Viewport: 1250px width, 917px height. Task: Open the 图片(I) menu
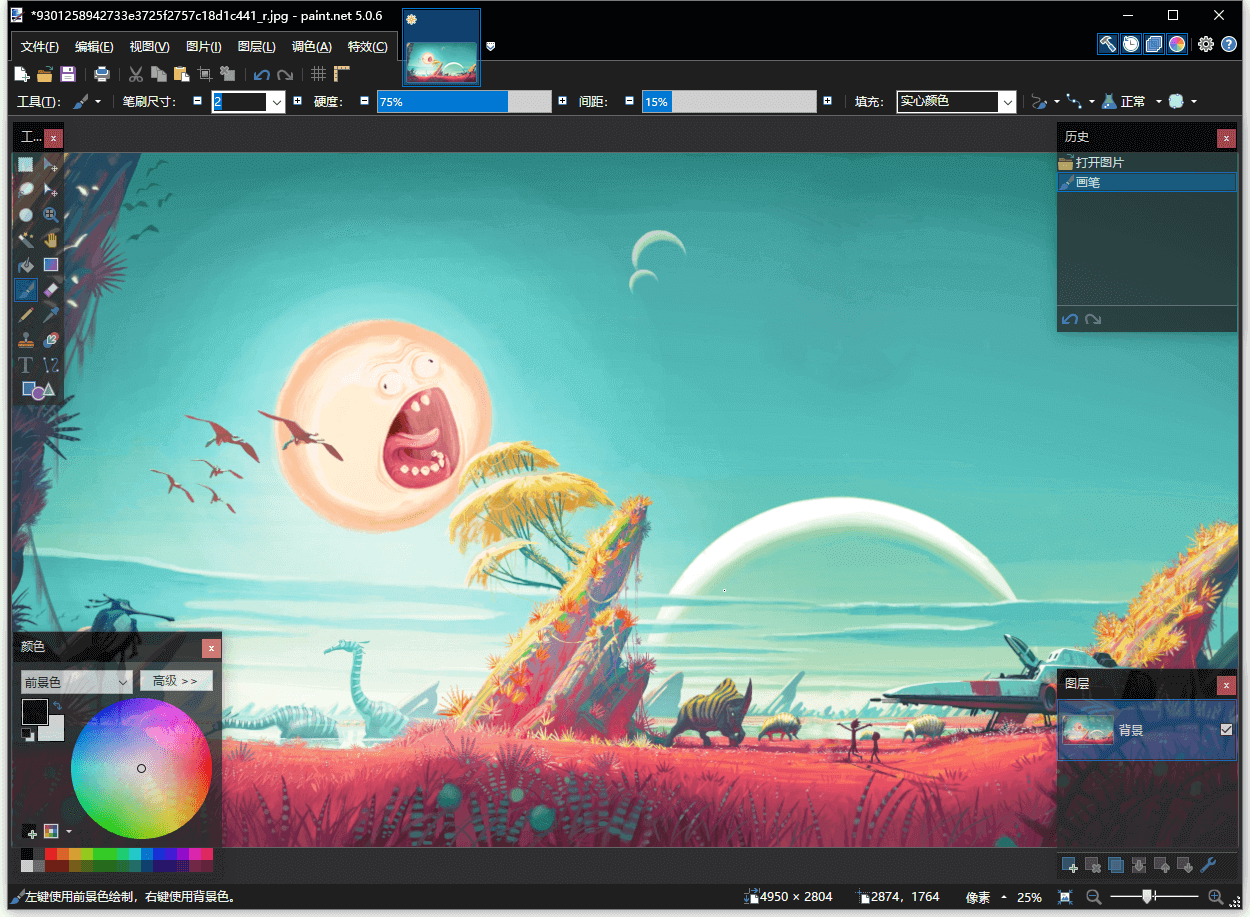point(204,47)
